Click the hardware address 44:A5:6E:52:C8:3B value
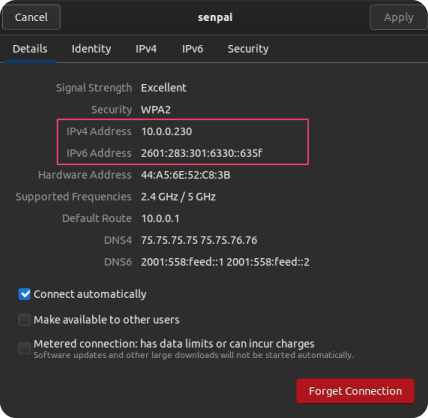Viewport: 428px width, 418px height. [186, 175]
